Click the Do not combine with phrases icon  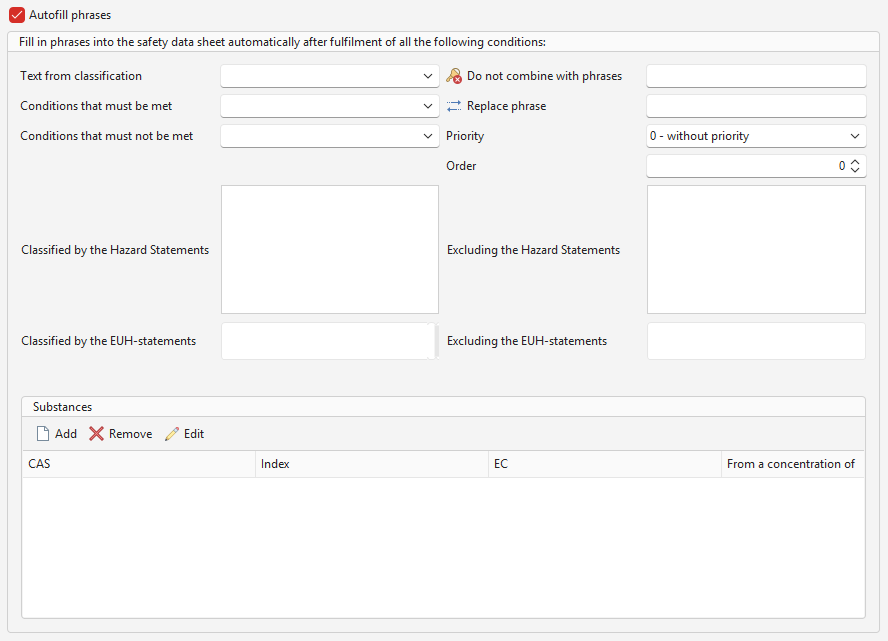tap(454, 76)
